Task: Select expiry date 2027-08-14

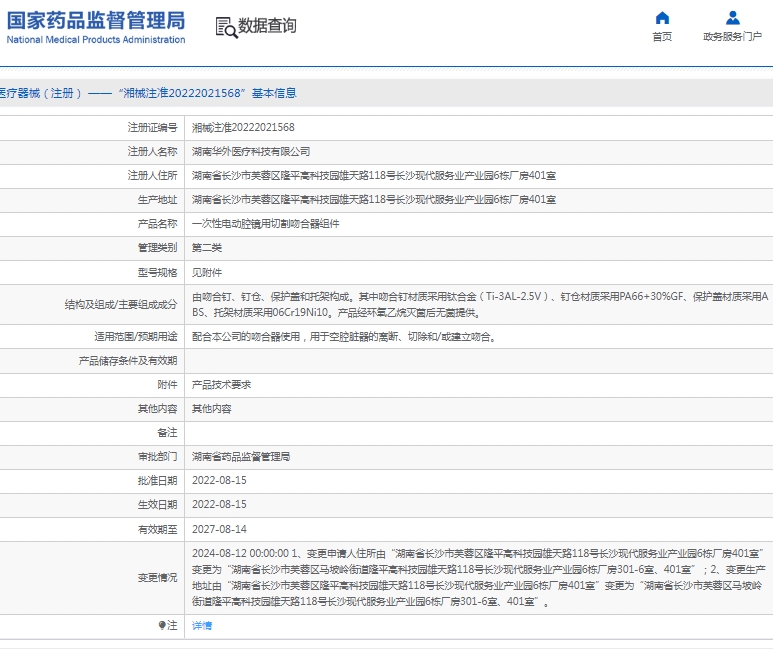Action: click(219, 529)
